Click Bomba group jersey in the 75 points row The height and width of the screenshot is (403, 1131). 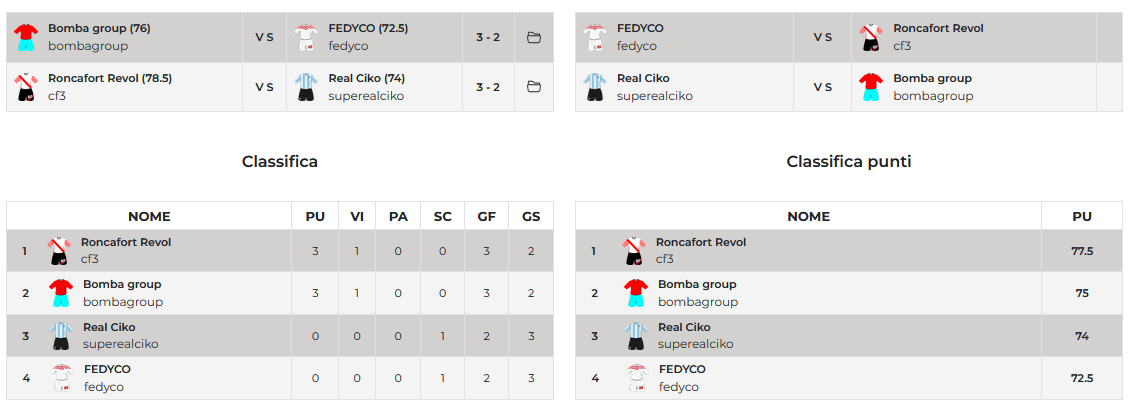tap(635, 293)
